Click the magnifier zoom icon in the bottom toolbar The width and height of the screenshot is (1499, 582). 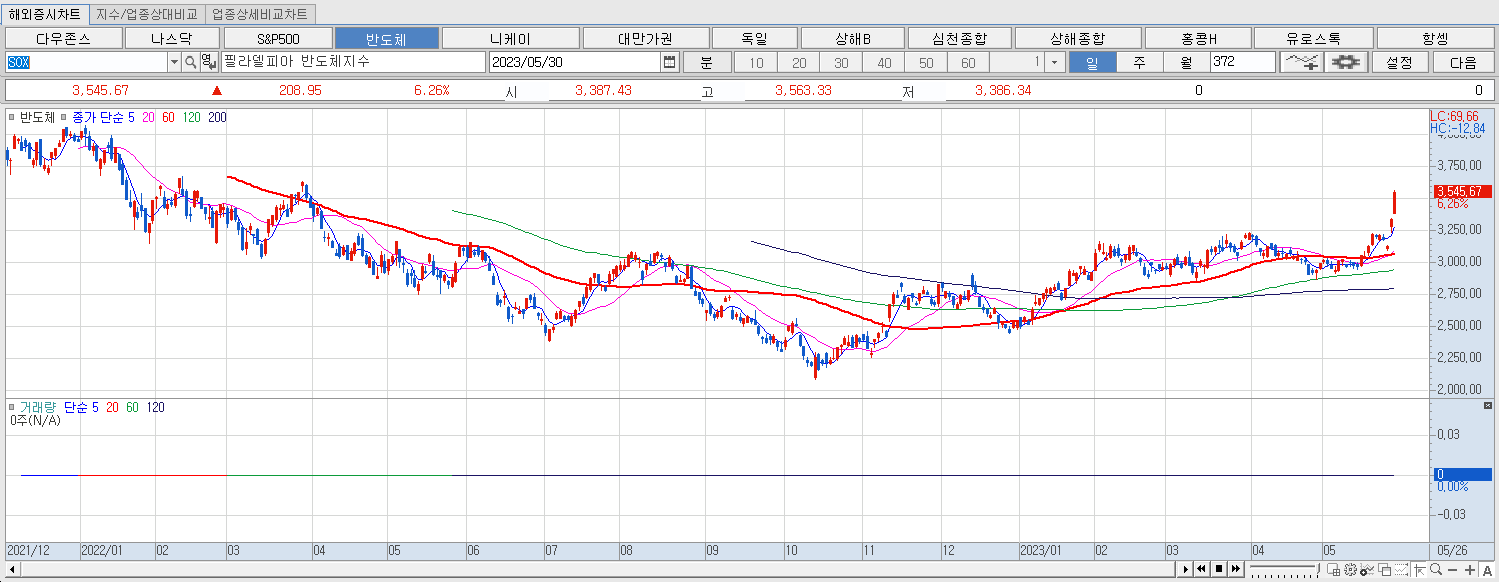click(1436, 572)
